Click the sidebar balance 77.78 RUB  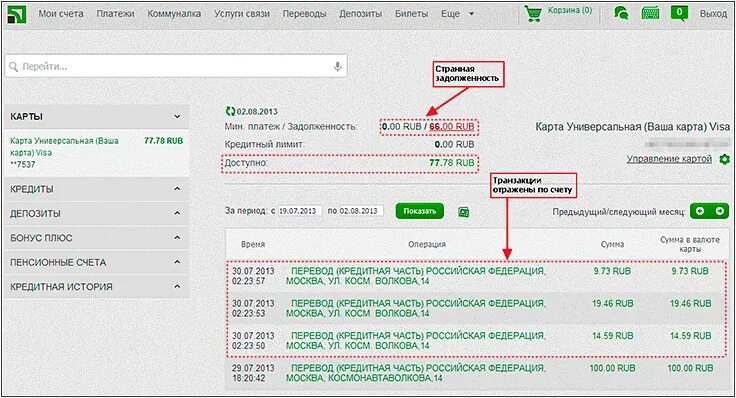(163, 141)
